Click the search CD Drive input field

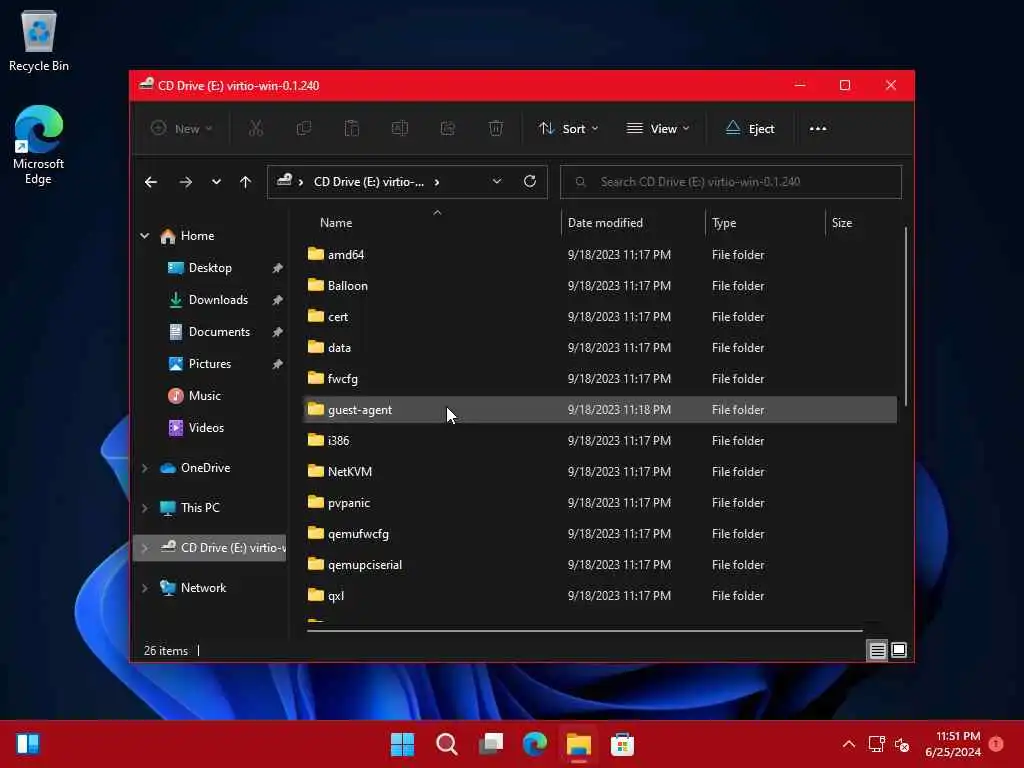[731, 182]
